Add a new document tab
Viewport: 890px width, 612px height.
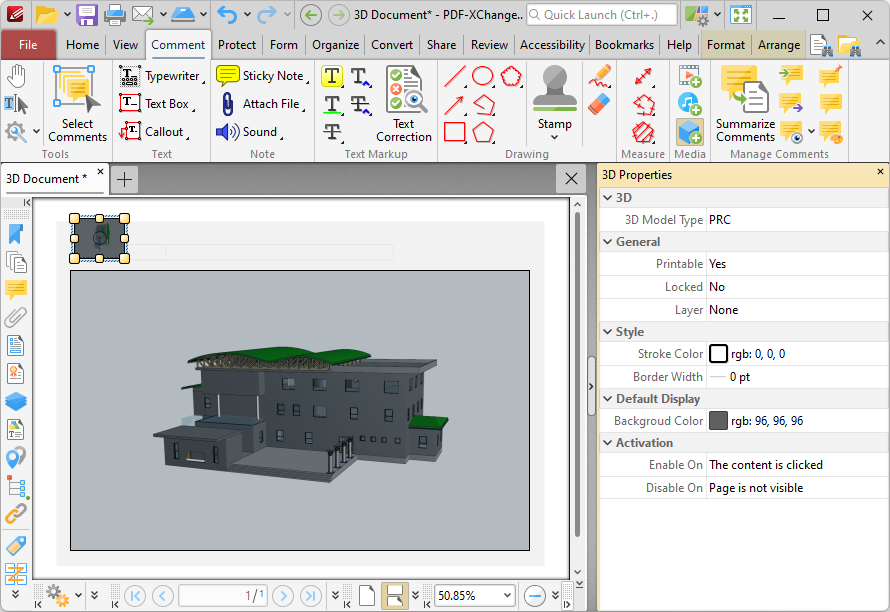[x=124, y=179]
